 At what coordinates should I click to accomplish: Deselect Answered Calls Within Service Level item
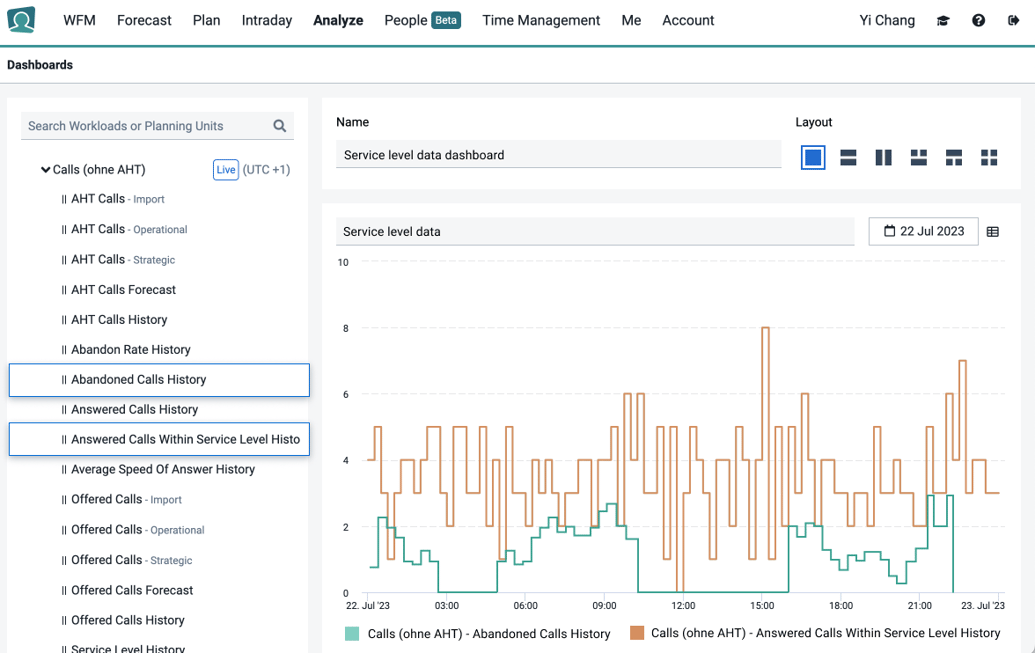pos(159,439)
